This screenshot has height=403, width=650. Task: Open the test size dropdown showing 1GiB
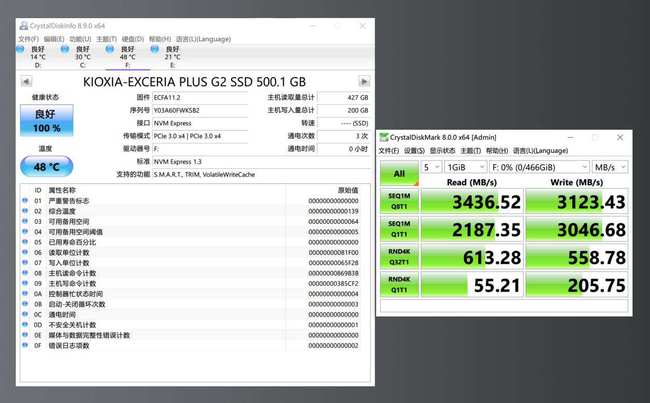tap(466, 167)
